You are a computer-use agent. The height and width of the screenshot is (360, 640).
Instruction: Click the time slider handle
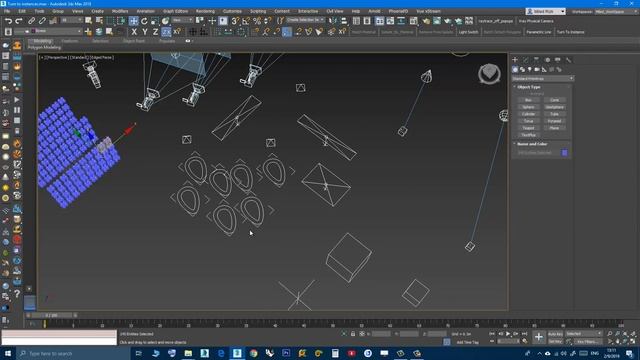tap(52, 315)
